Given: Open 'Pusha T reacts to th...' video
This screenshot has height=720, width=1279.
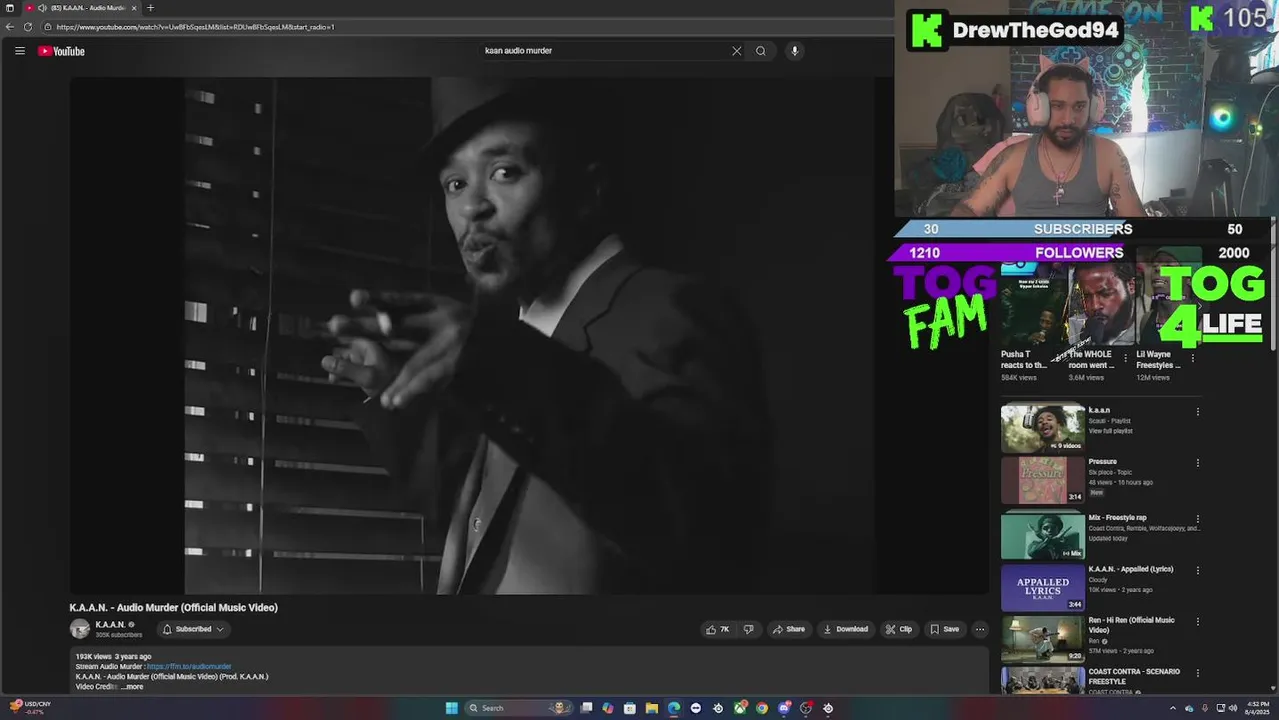Looking at the screenshot, I should click(x=1024, y=359).
